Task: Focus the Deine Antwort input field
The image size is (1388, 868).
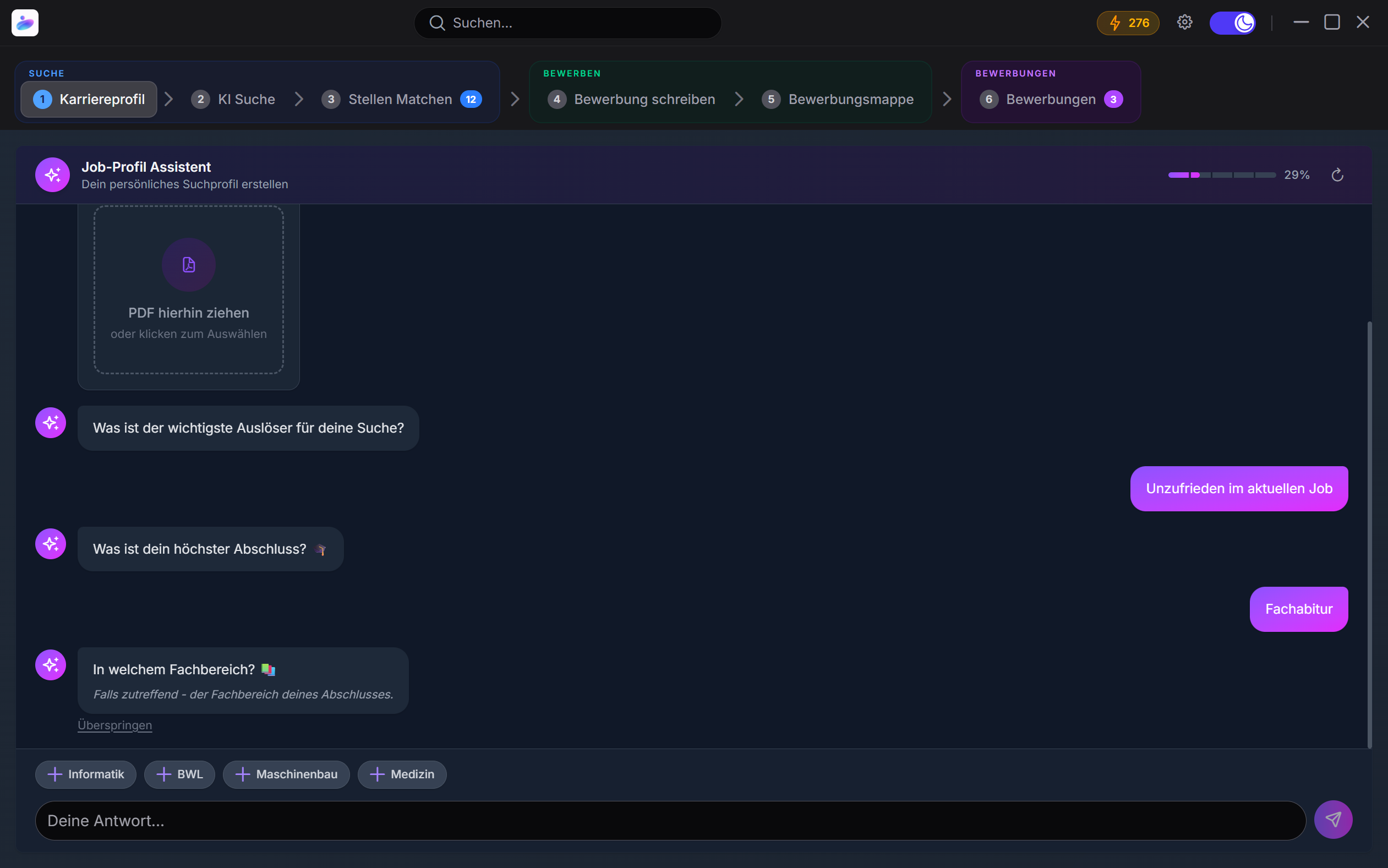Action: (670, 820)
